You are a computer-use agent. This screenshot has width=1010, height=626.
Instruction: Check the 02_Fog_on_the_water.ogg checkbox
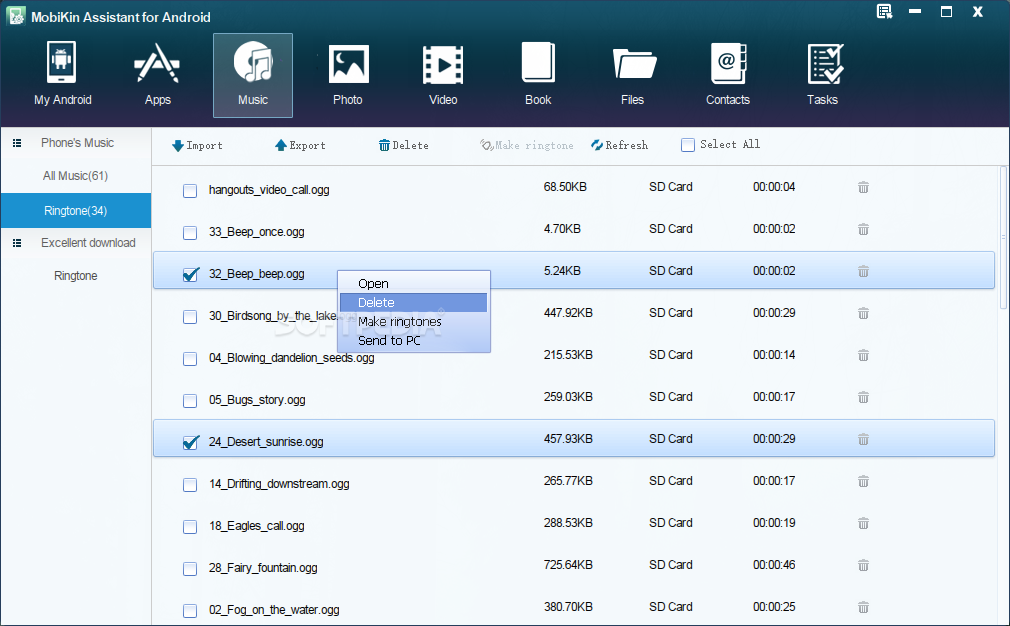point(190,611)
